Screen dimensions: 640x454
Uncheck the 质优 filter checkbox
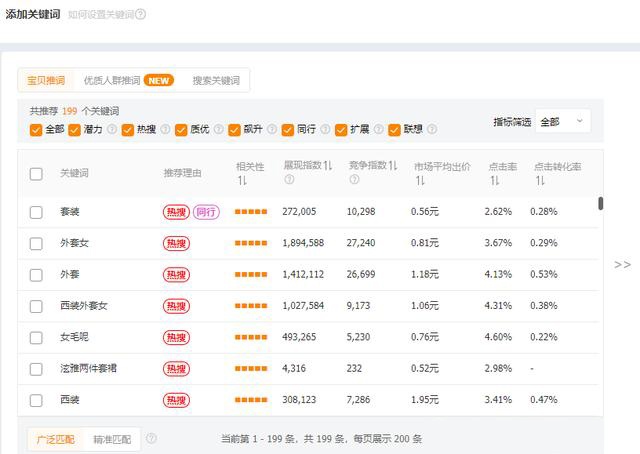[x=181, y=130]
